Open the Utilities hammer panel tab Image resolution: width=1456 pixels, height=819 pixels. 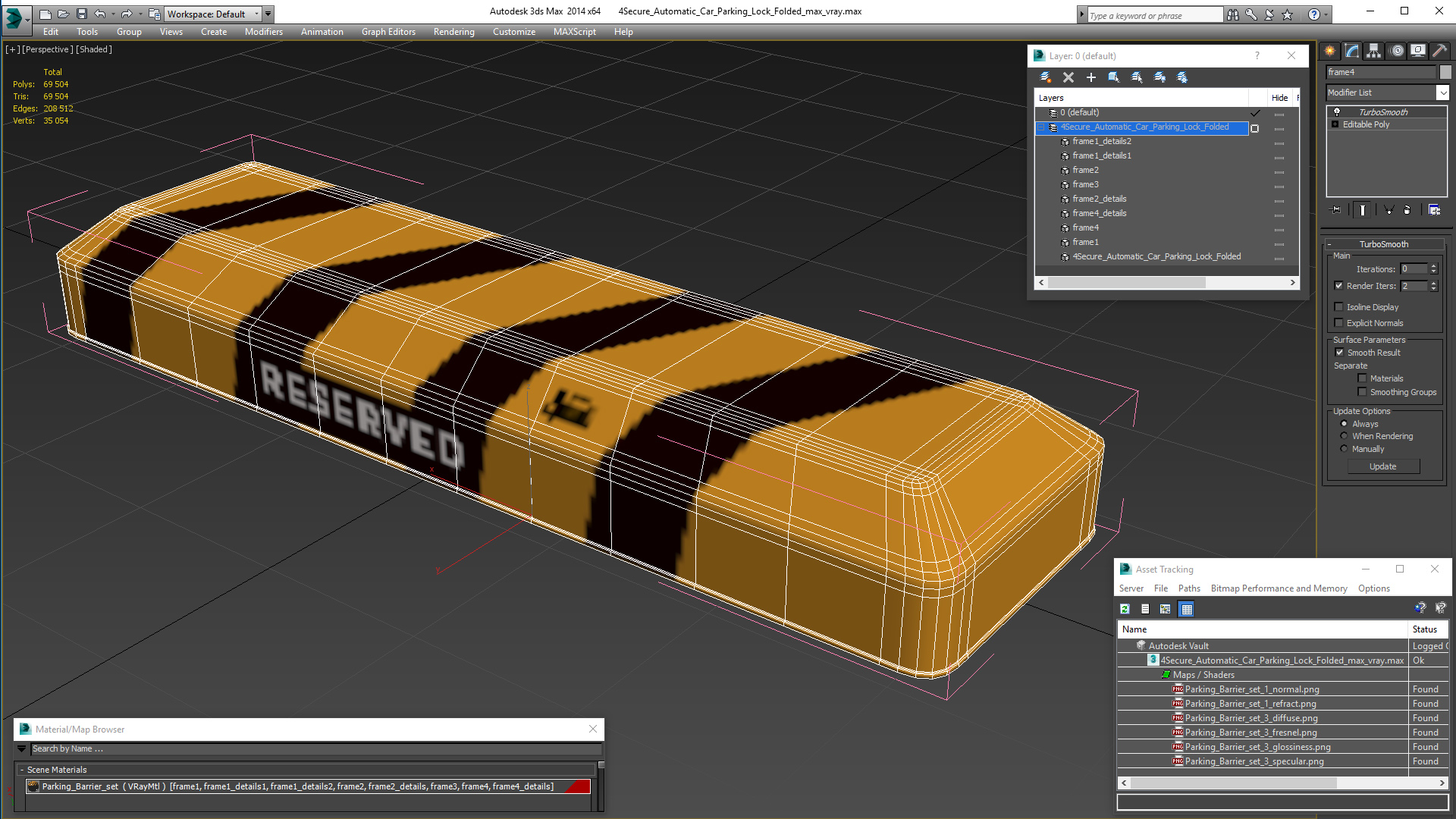1439,51
